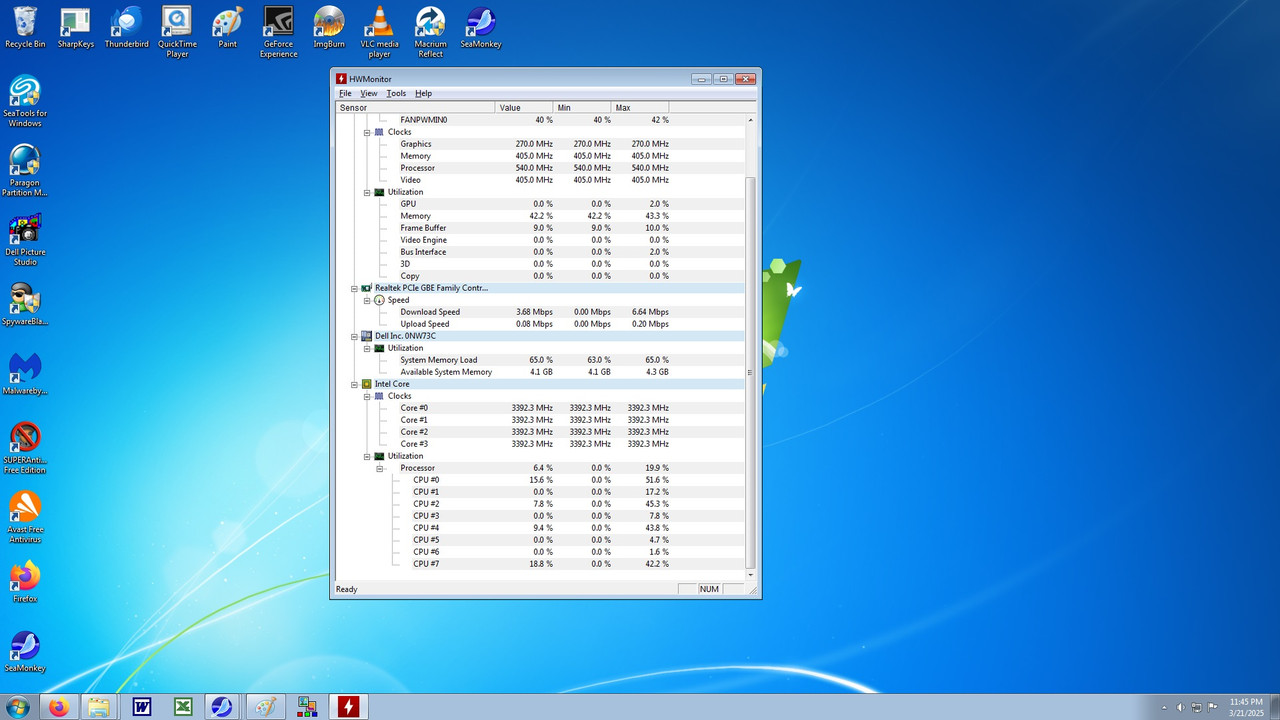
Task: Click the clock in the system tray
Action: tap(1246, 707)
